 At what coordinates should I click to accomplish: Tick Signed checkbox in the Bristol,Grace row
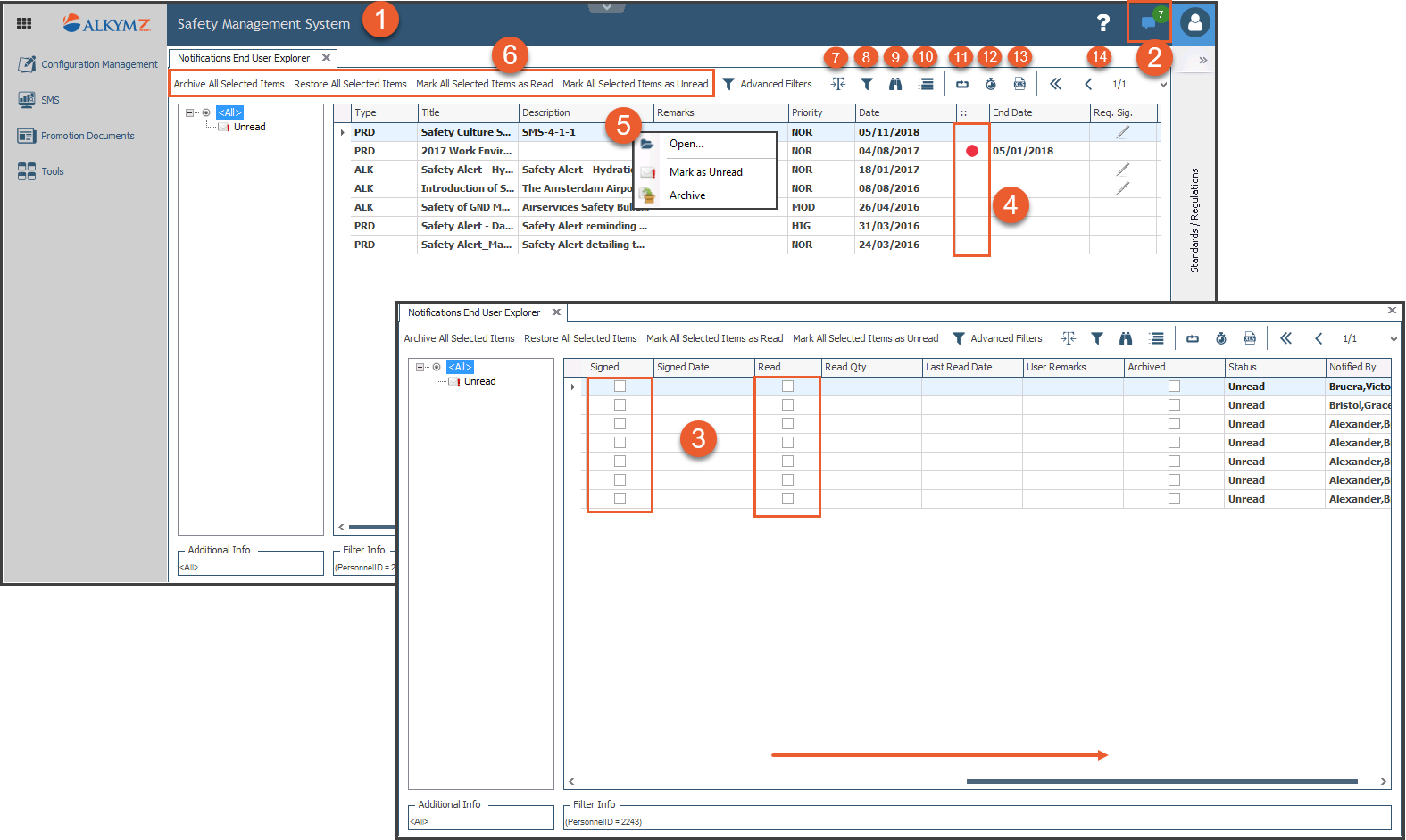coord(620,405)
